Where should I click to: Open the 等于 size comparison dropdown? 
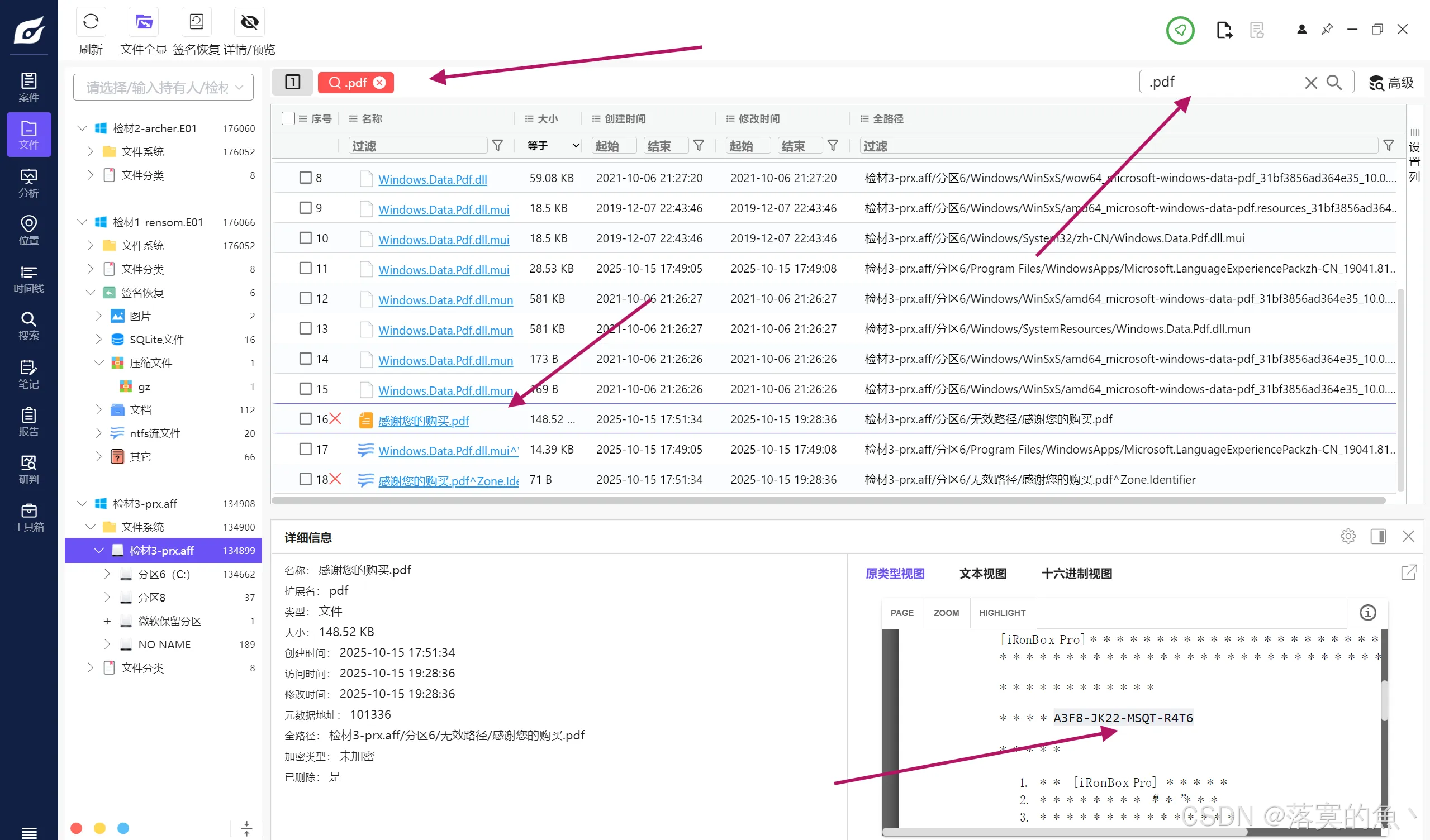coord(553,146)
